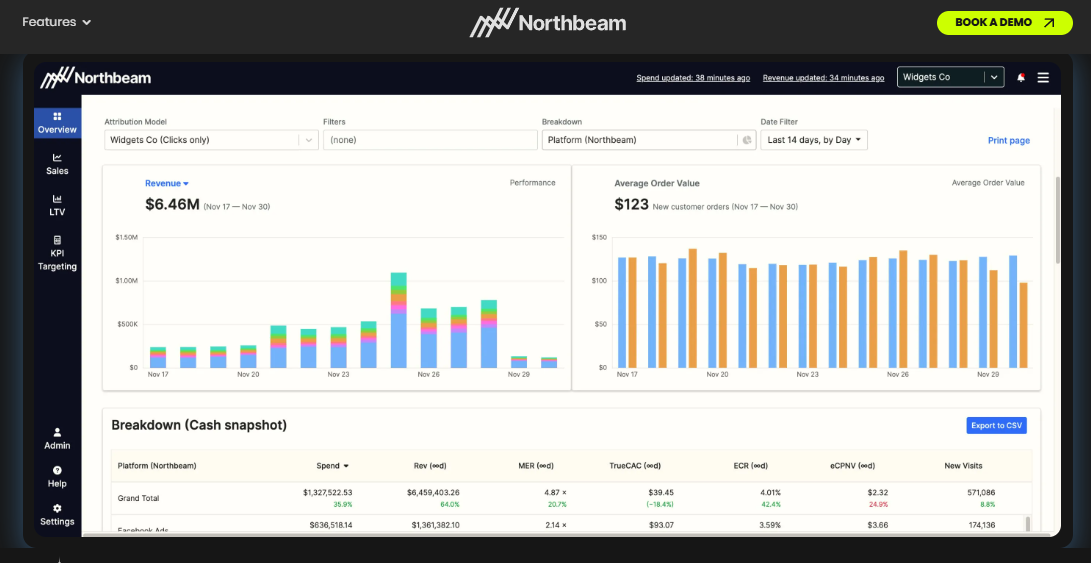Click the vertical scrollbar of the dashboard
Viewport: 1091px width, 563px height.
click(1058, 219)
